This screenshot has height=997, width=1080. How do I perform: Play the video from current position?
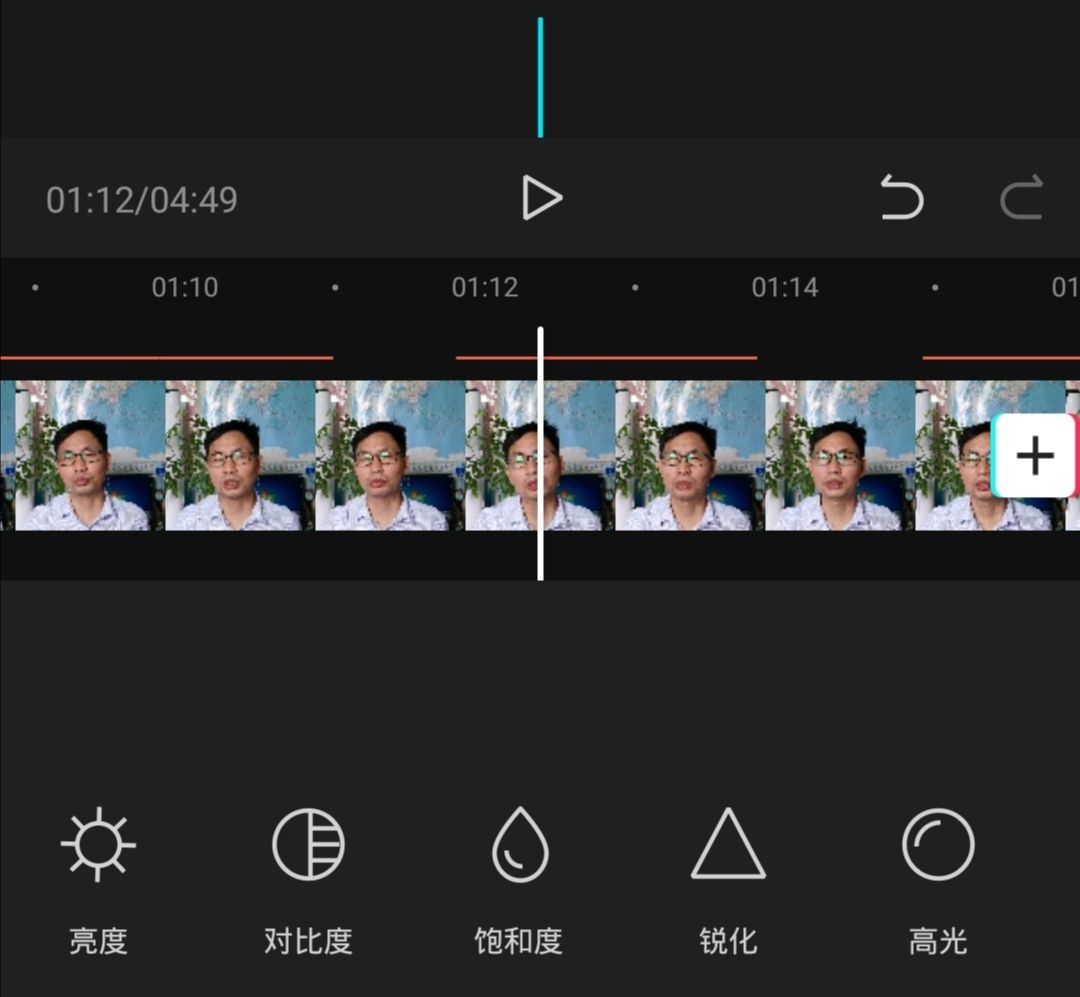tap(540, 197)
